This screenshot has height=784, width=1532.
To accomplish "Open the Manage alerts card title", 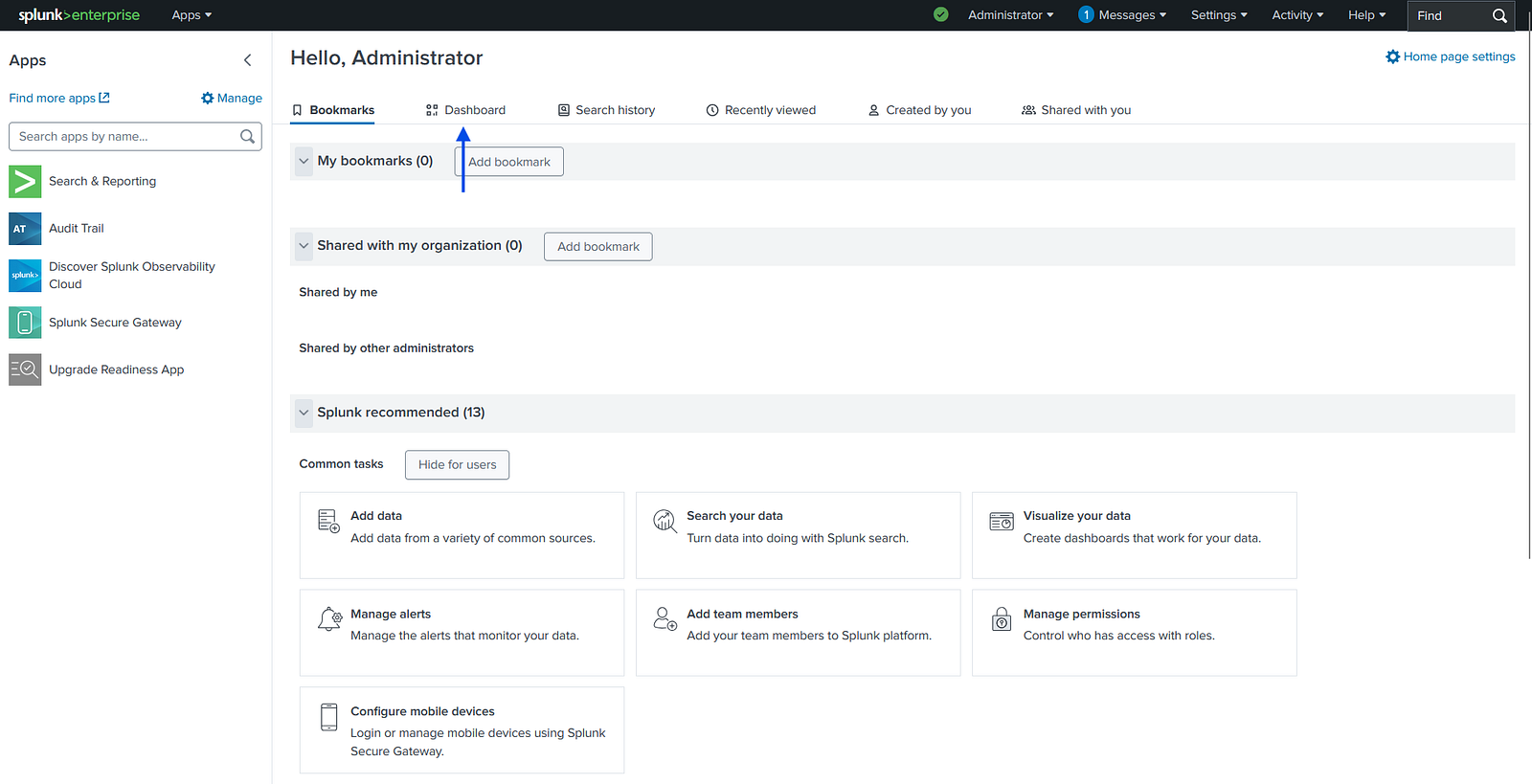I will pyautogui.click(x=391, y=615).
